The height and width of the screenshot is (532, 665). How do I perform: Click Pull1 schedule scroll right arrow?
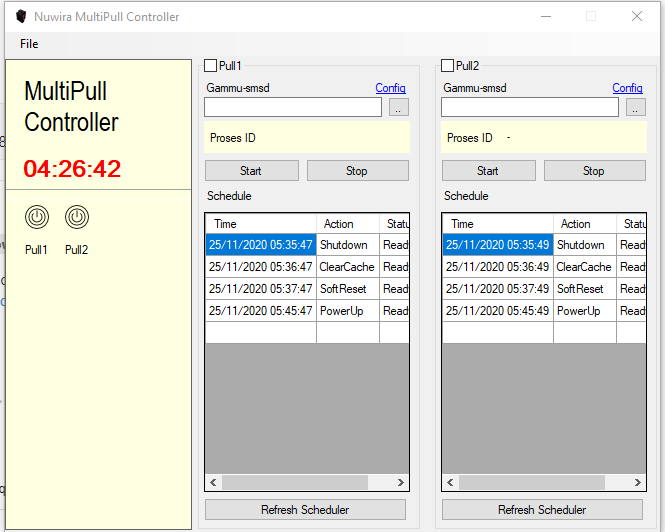coord(401,482)
